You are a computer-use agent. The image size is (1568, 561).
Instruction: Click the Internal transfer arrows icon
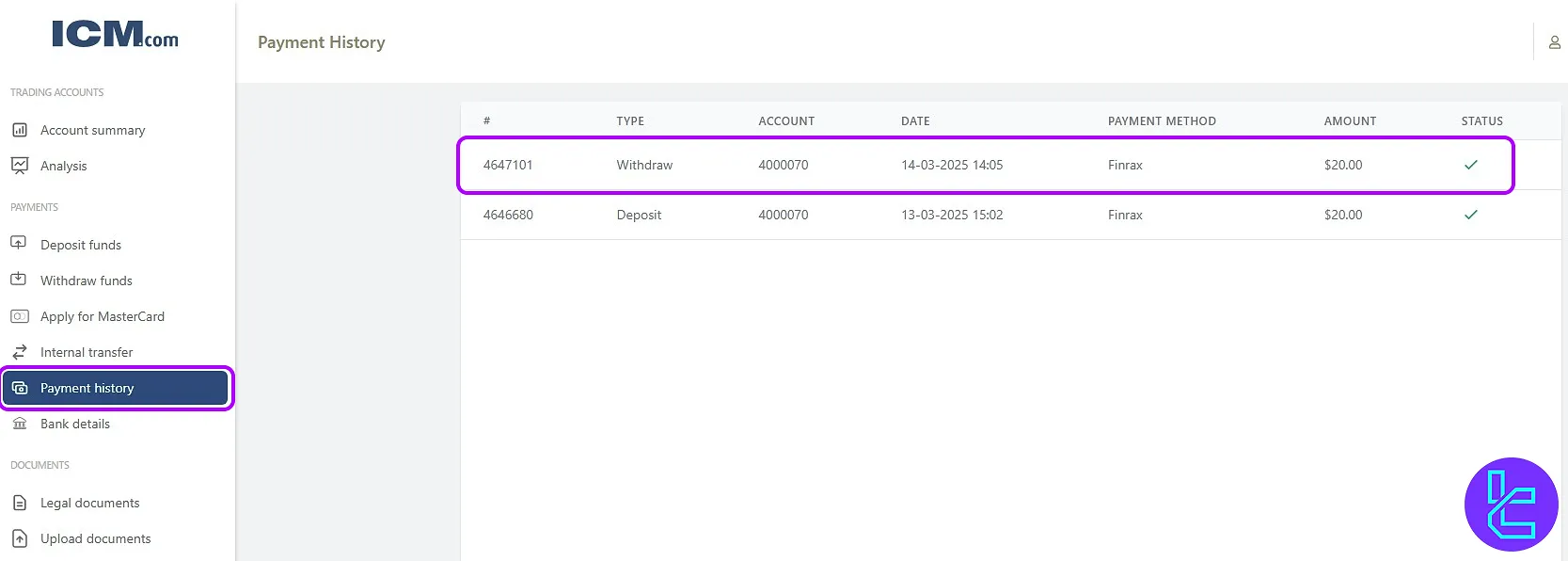[20, 352]
